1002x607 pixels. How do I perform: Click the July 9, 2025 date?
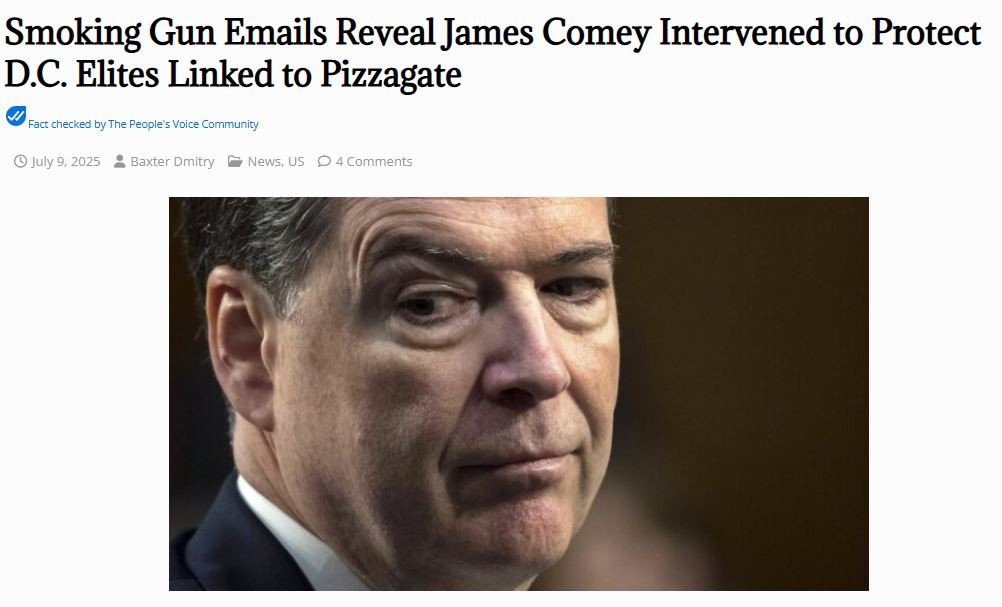tap(66, 162)
